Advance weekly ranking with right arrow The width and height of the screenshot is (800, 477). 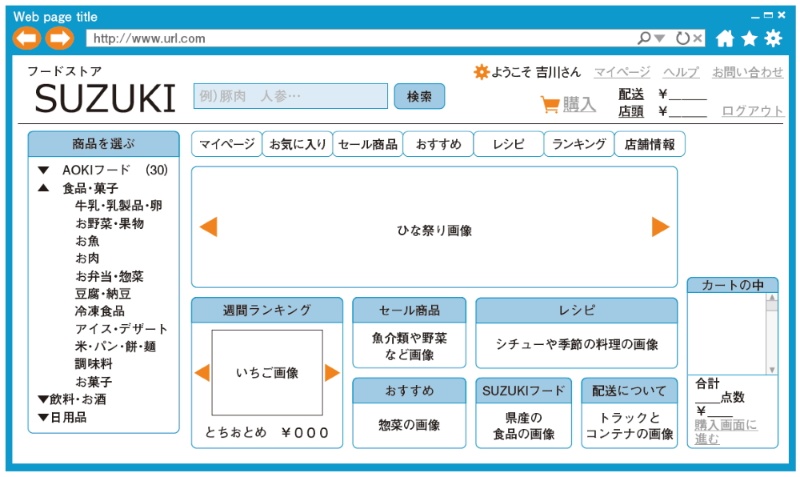pyautogui.click(x=332, y=373)
